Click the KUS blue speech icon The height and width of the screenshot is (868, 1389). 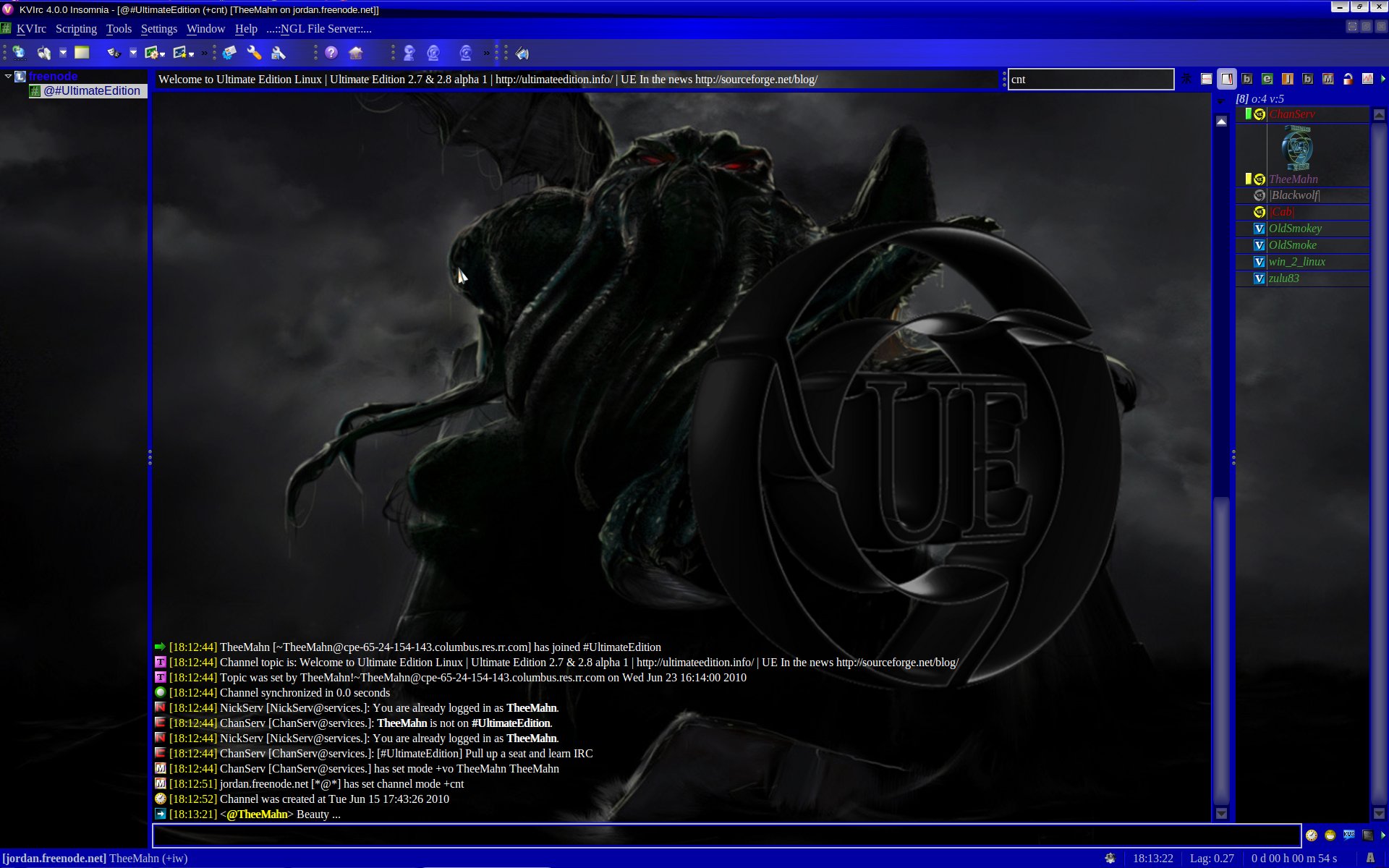tap(1348, 835)
